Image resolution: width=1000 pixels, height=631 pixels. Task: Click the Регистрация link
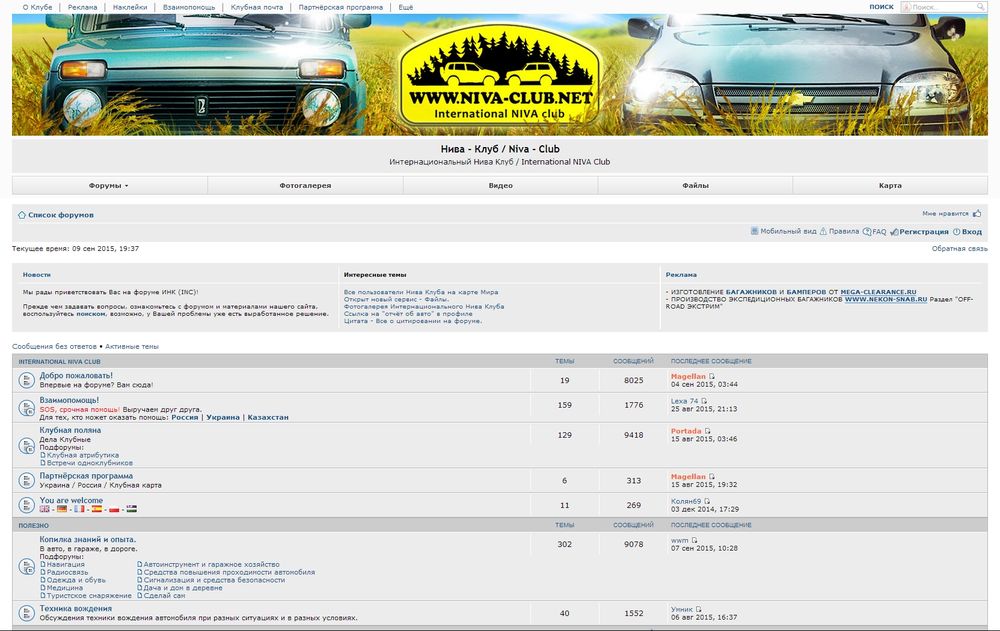pos(924,232)
